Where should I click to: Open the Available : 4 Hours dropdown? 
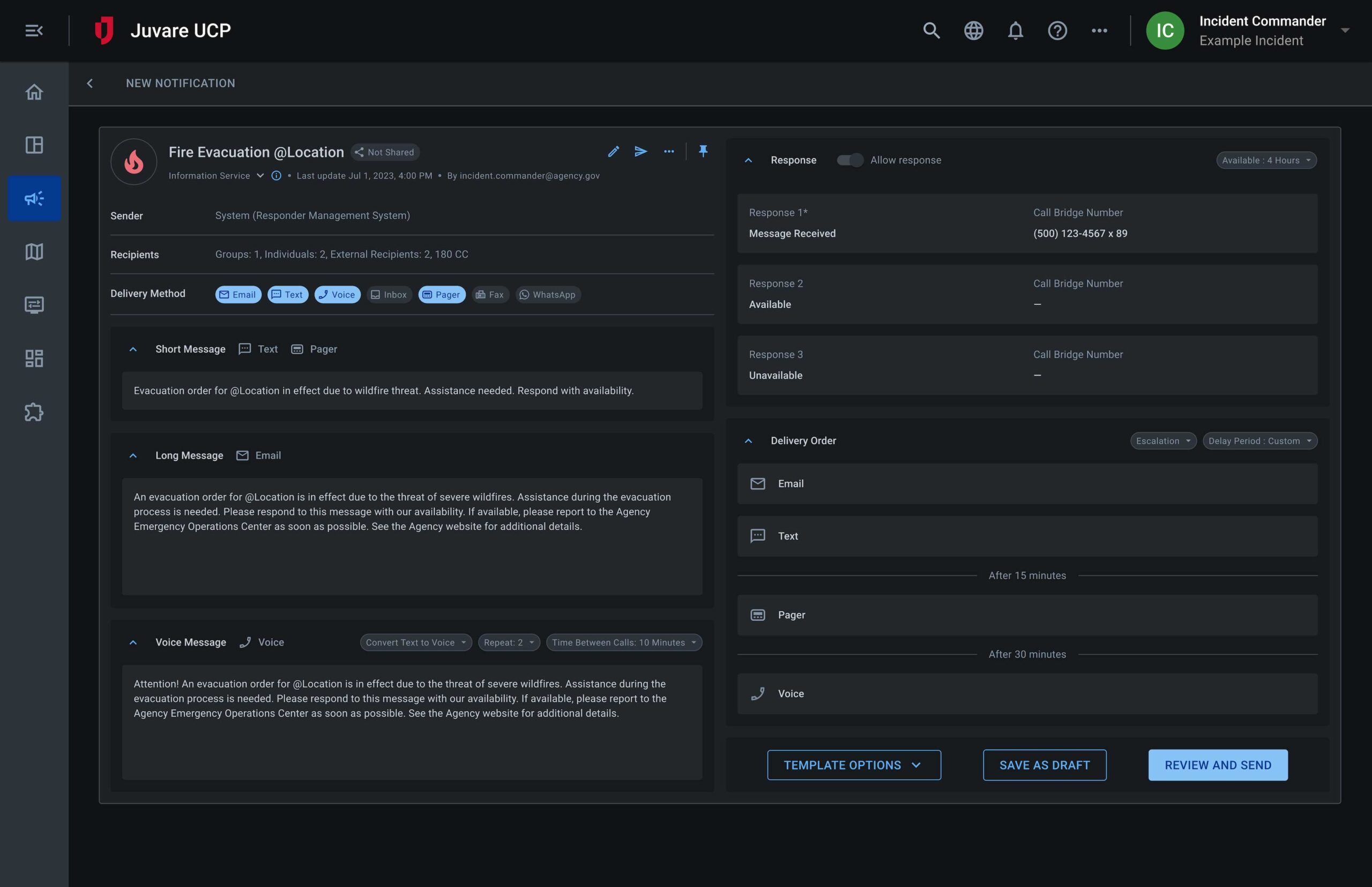pyautogui.click(x=1266, y=160)
